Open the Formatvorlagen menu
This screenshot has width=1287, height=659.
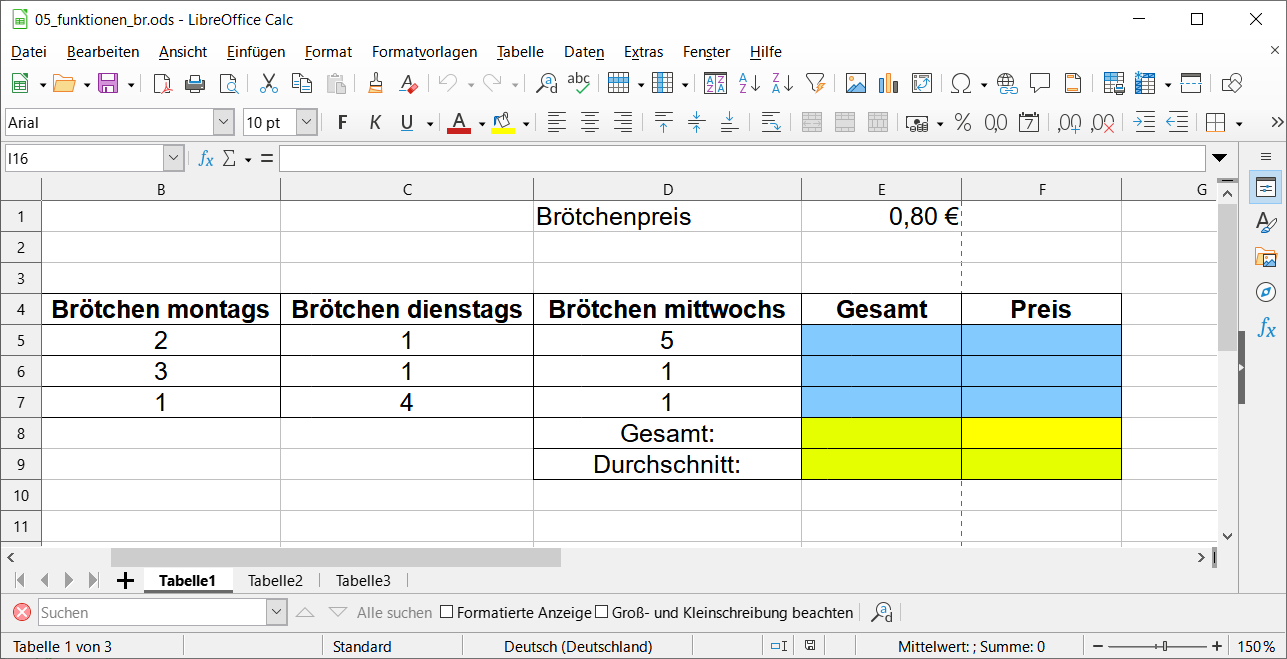424,52
